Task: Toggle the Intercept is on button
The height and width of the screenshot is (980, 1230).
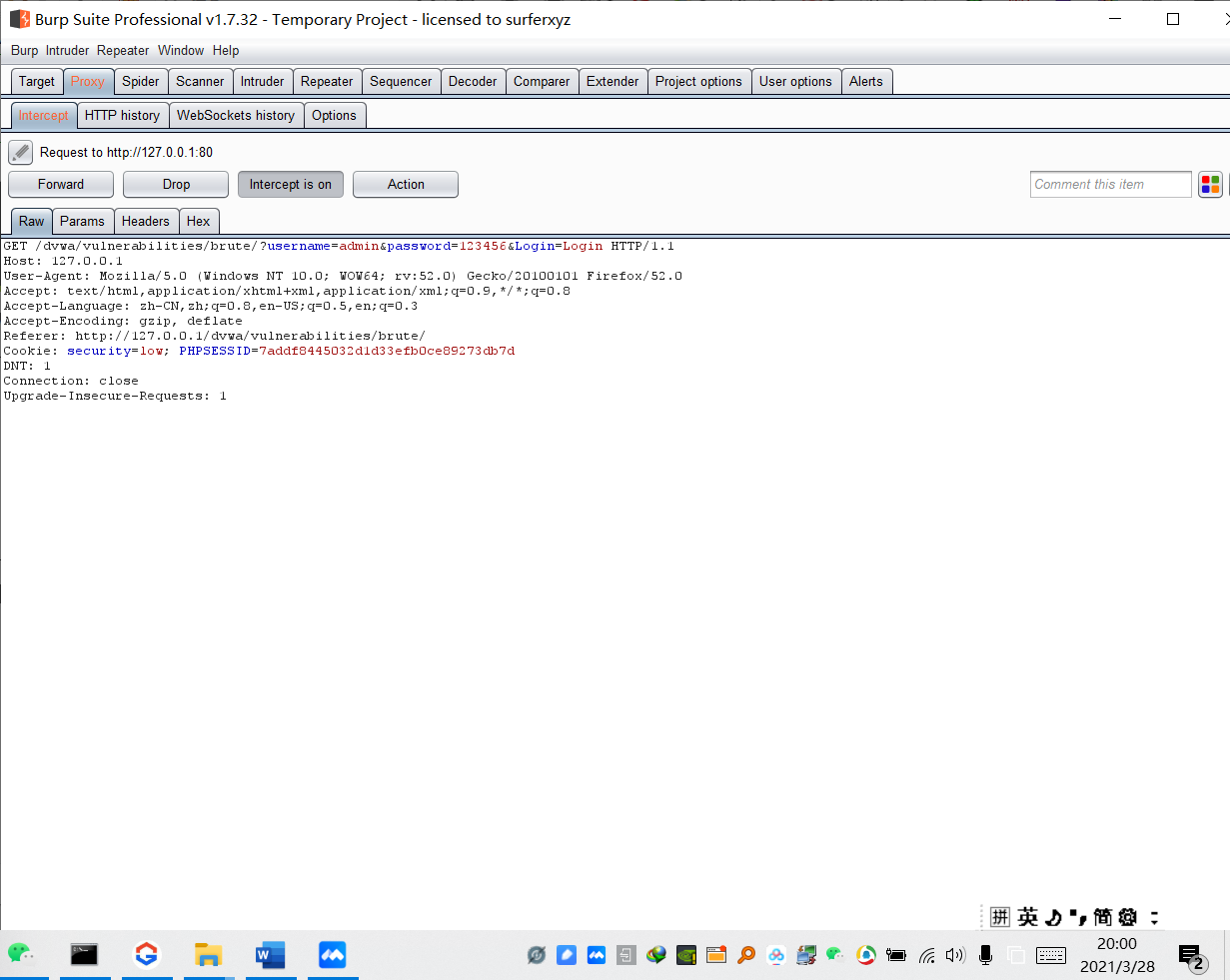Action: pos(291,184)
